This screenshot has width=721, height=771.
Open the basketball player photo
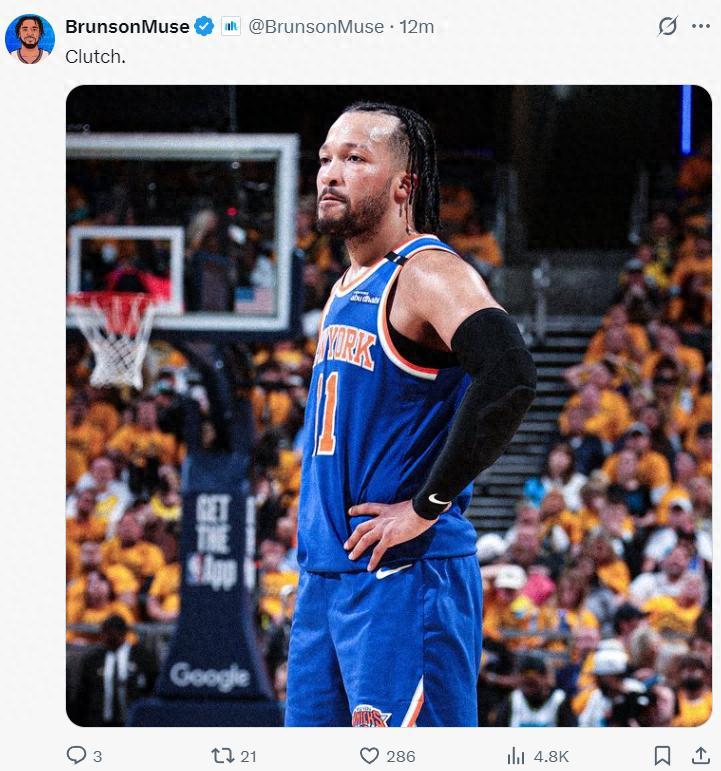pos(388,405)
